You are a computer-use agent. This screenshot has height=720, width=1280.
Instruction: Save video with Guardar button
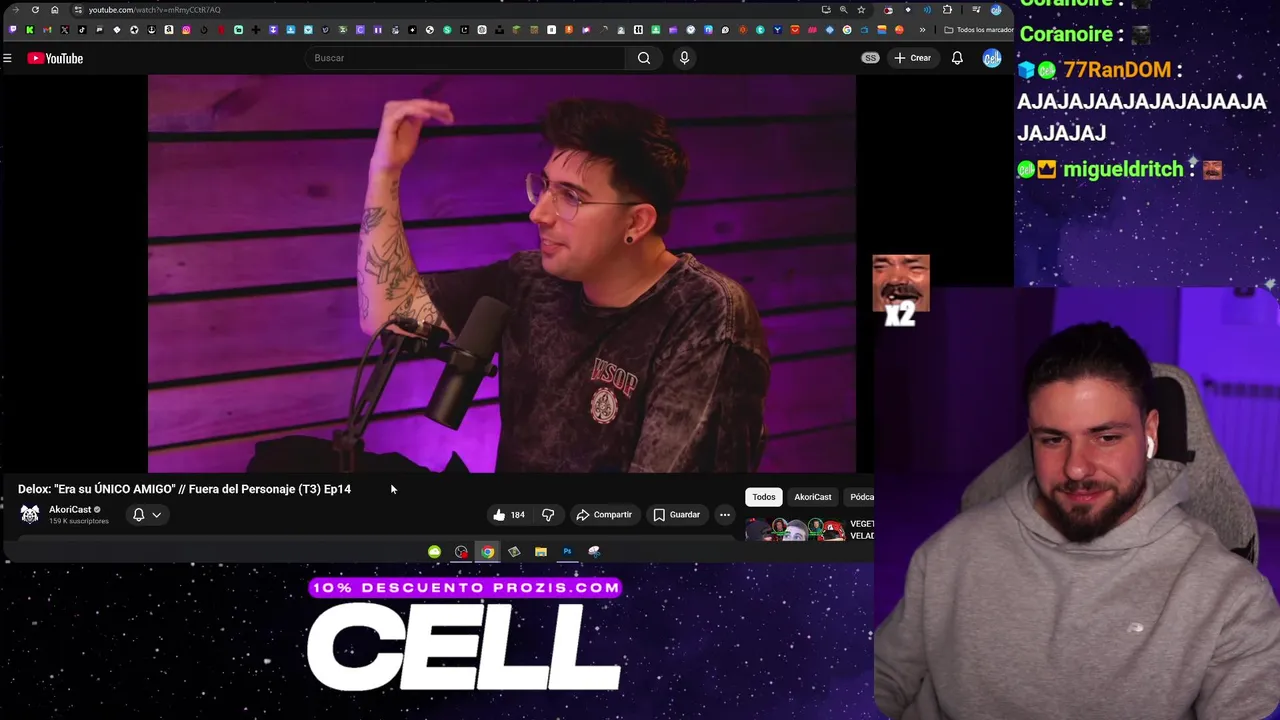tap(677, 515)
